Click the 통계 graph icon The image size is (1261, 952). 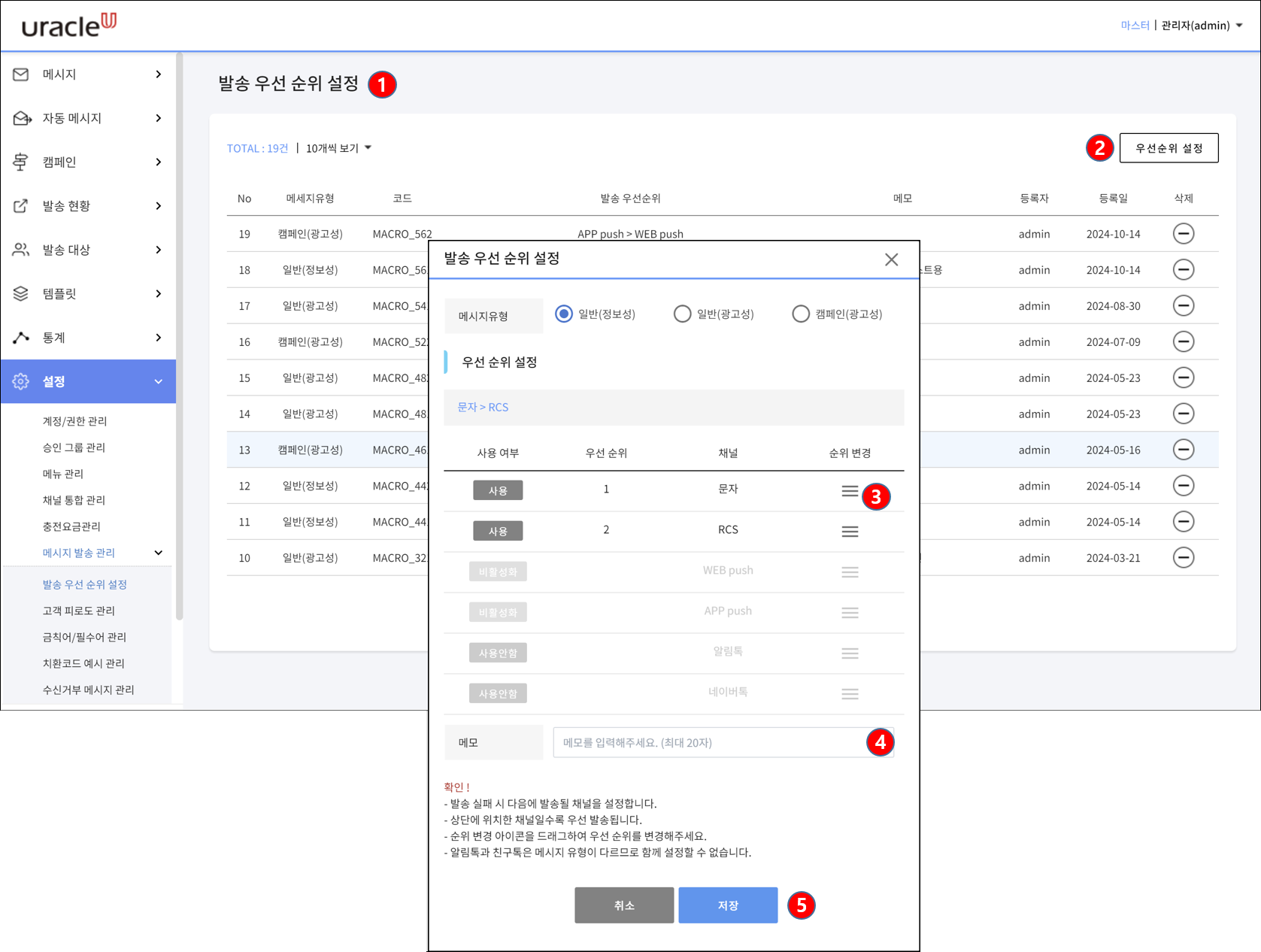click(x=21, y=338)
